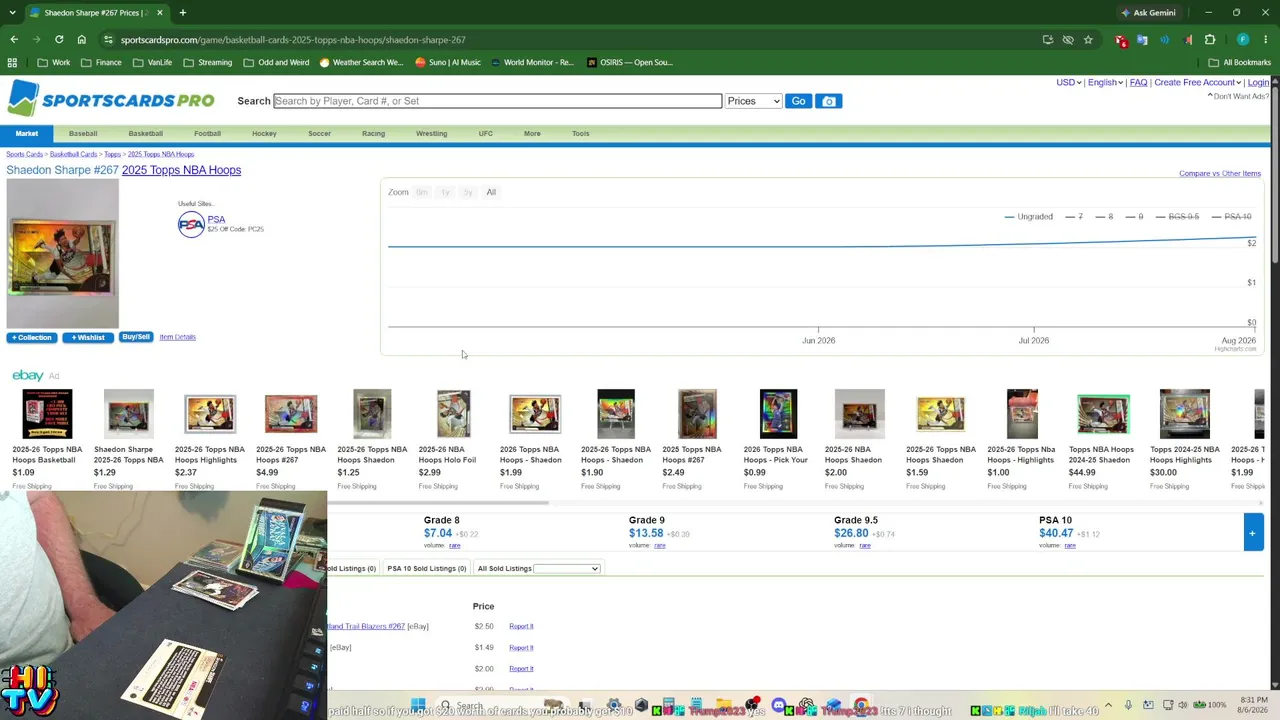Open the Tools nav tab

(x=580, y=133)
